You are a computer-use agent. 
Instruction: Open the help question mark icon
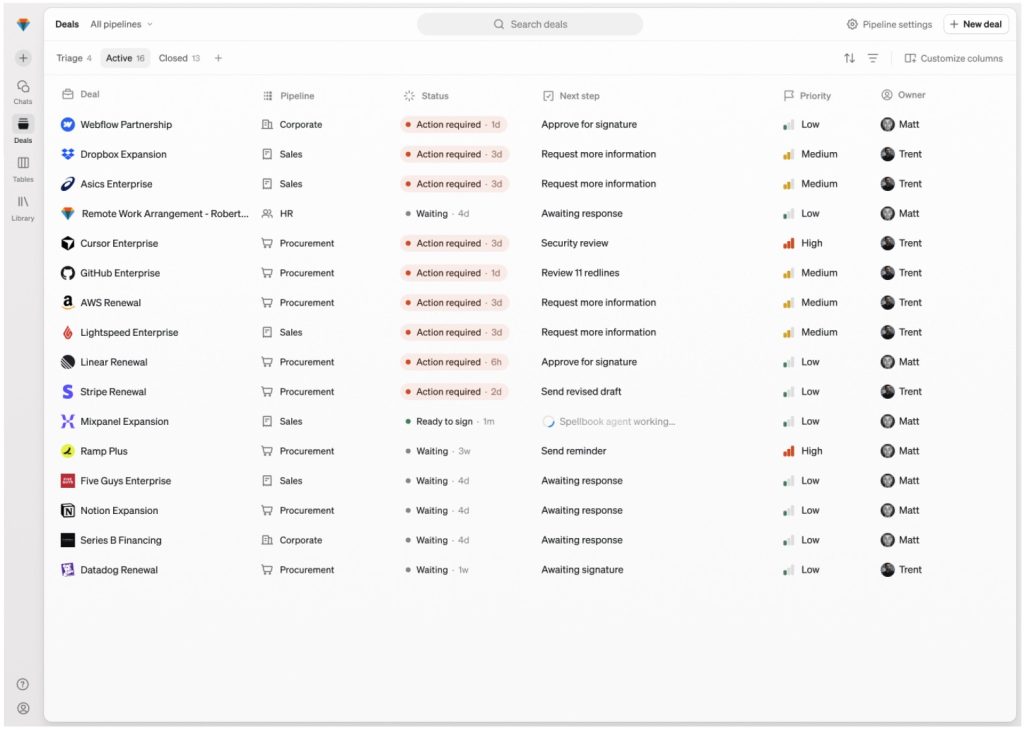(x=23, y=684)
